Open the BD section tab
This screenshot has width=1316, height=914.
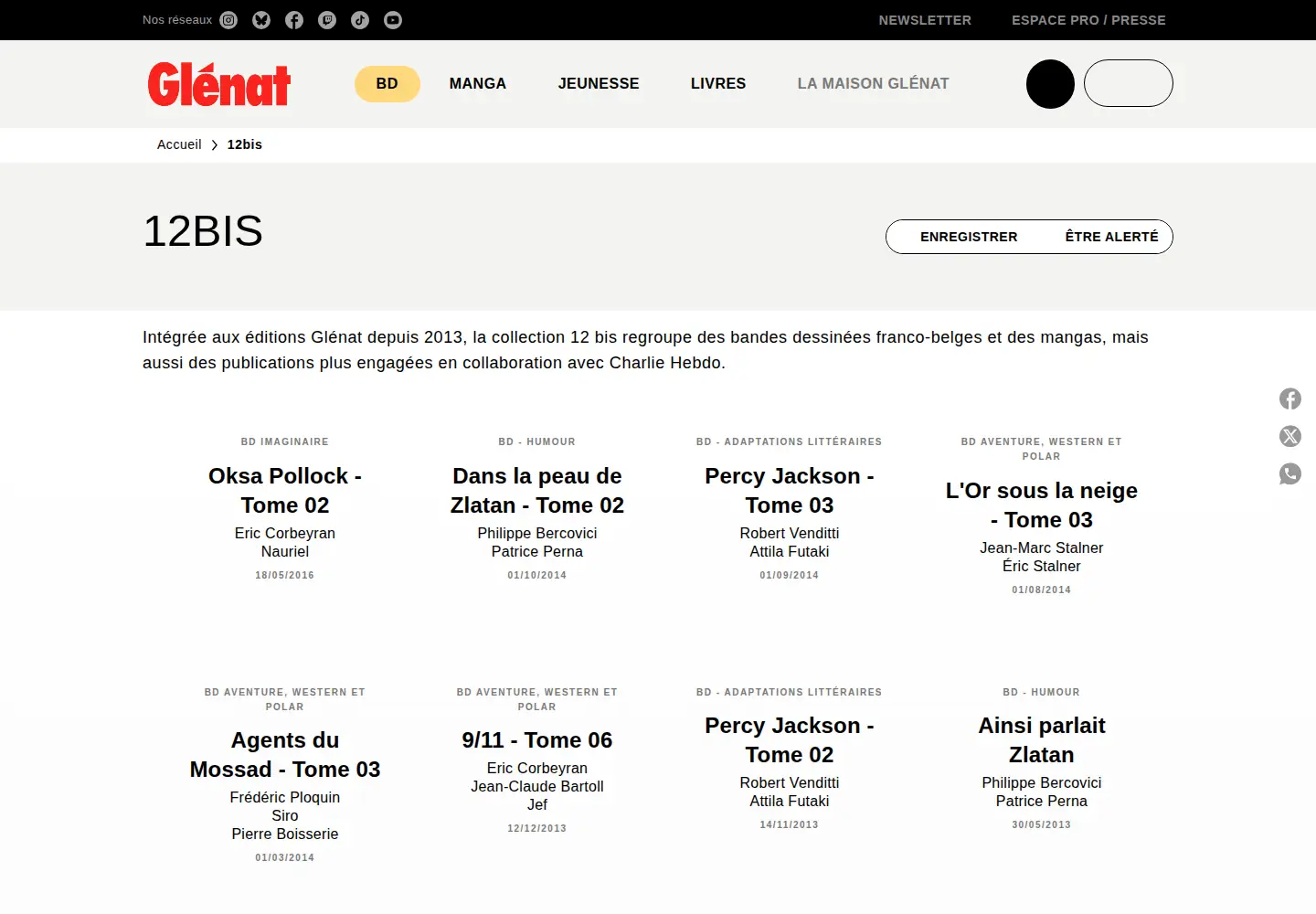coord(387,84)
